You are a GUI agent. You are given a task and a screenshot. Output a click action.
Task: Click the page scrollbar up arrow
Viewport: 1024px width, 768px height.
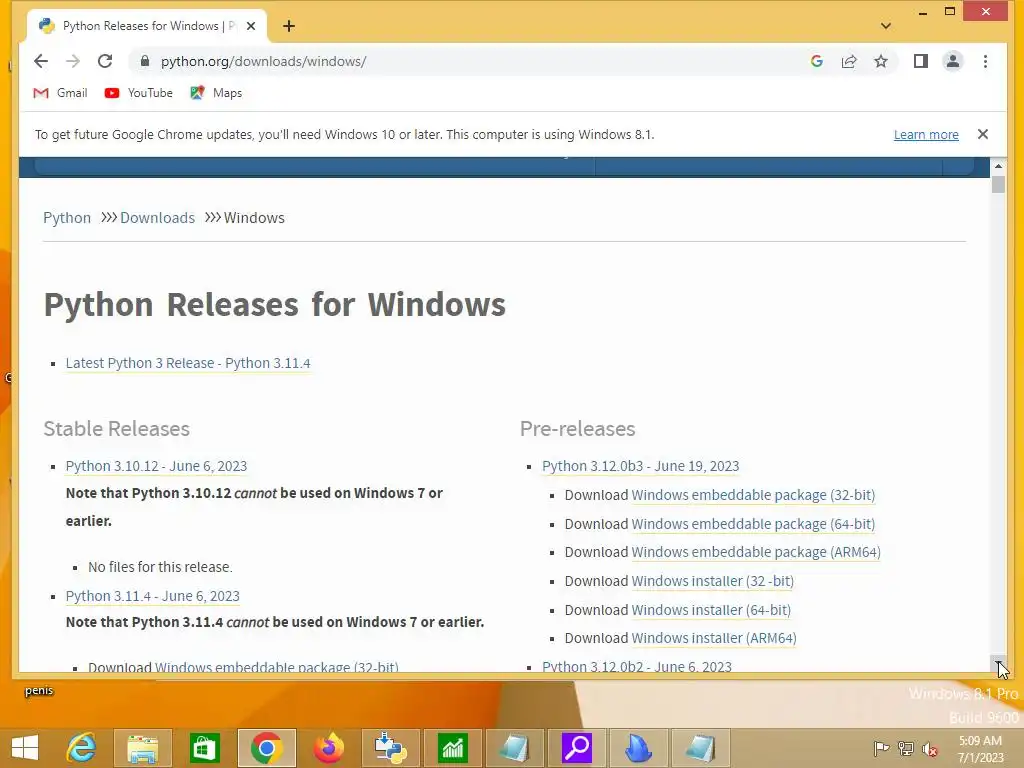pos(998,166)
